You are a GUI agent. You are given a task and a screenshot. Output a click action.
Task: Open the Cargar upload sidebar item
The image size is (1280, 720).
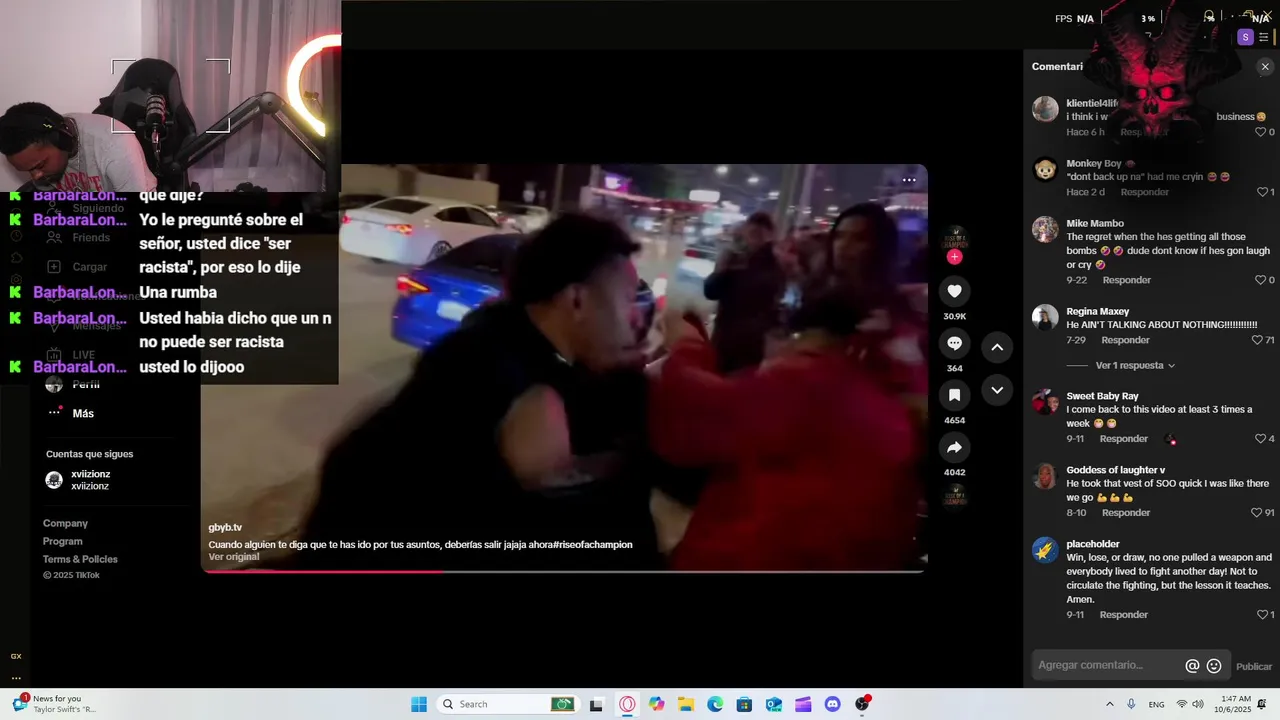(x=90, y=267)
